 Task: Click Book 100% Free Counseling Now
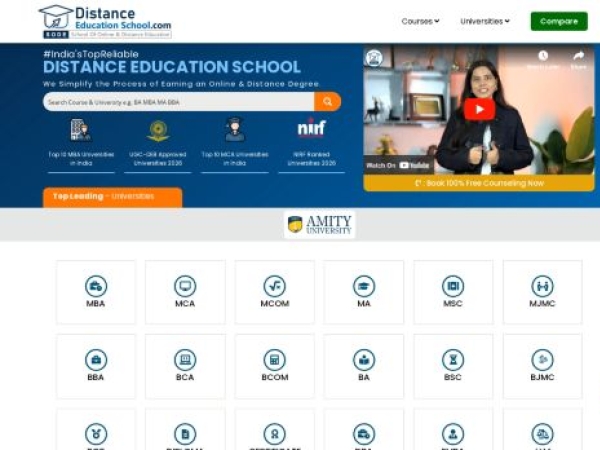coord(479,183)
